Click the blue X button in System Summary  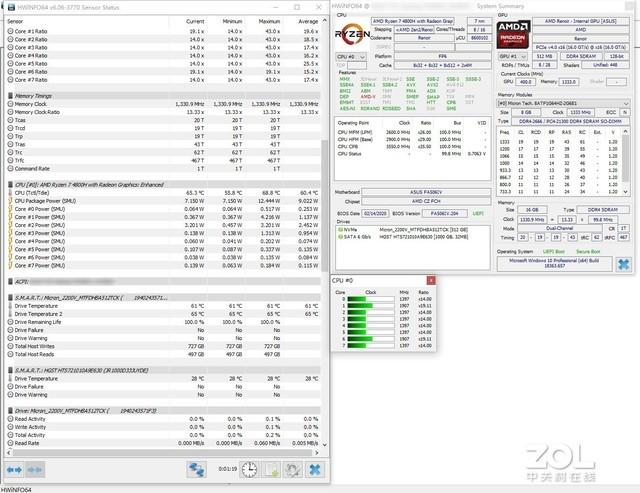pyautogui.click(x=624, y=264)
